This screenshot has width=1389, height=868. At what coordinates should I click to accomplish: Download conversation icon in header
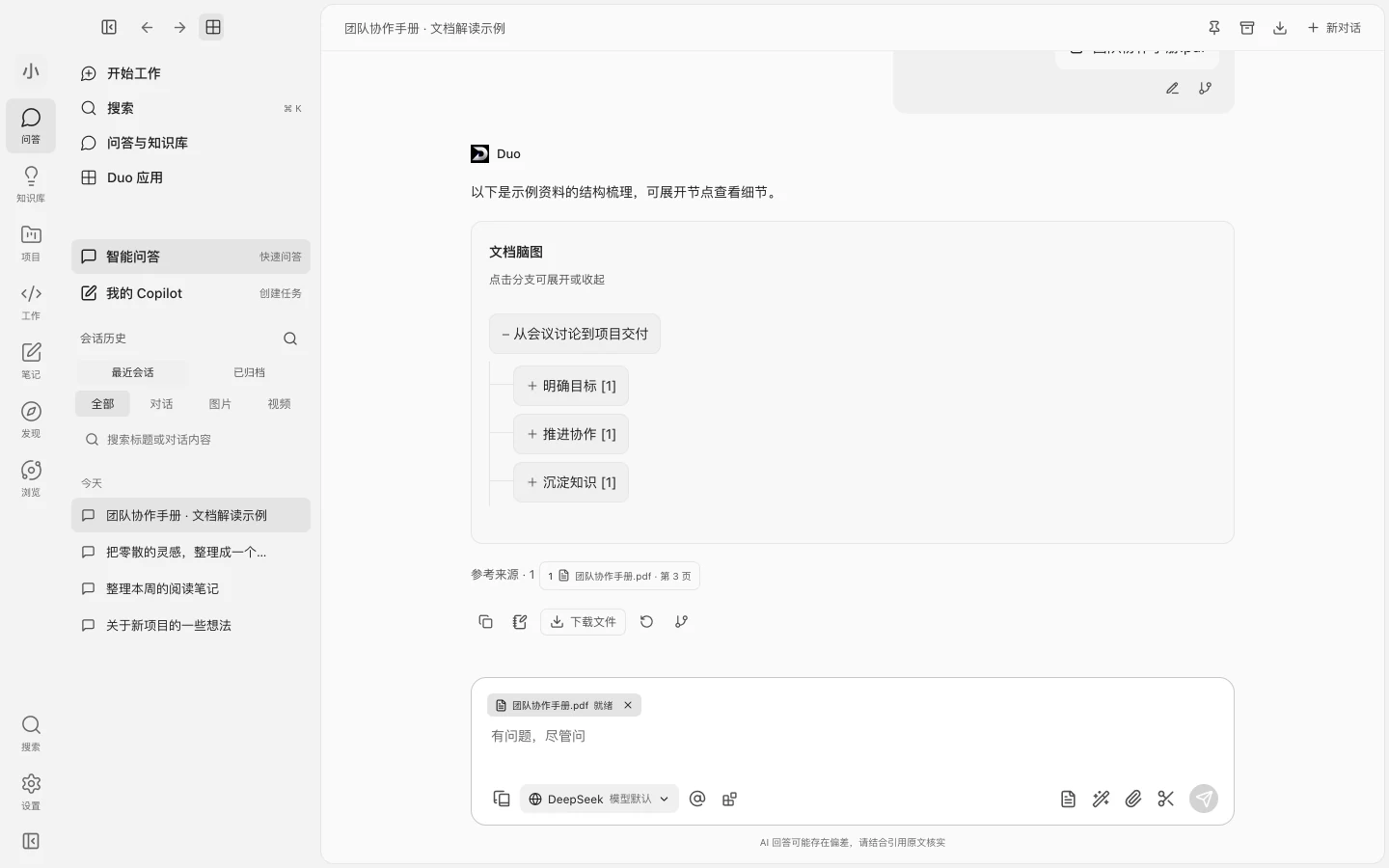(1280, 28)
